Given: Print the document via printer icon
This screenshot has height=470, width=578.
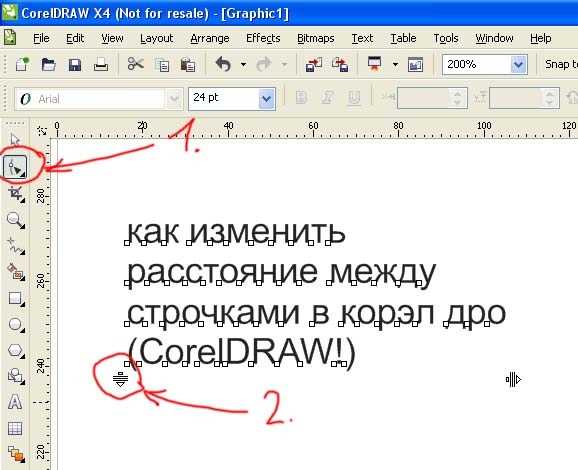Looking at the screenshot, I should click(101, 65).
